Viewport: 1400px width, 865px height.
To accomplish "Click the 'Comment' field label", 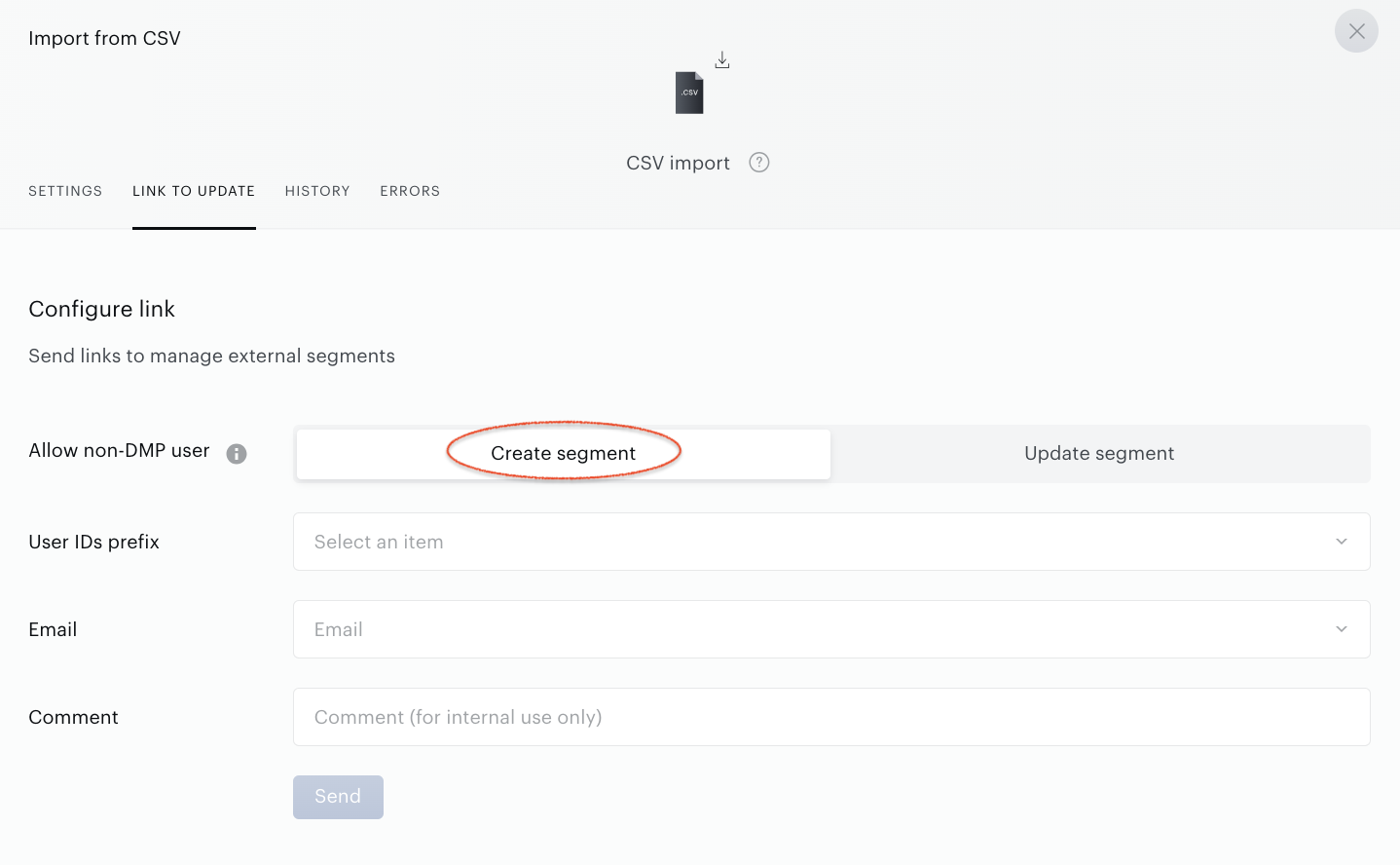I will (73, 717).
